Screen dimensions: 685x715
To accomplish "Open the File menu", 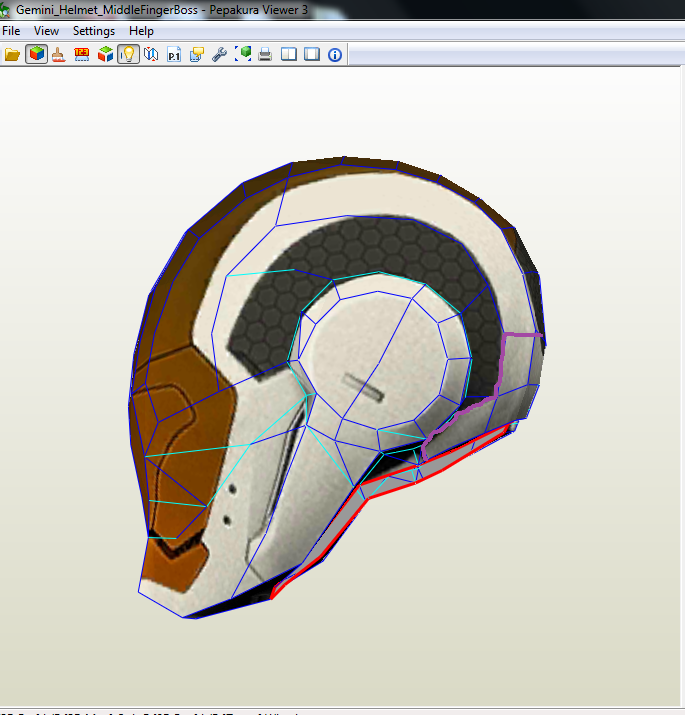I will [x=11, y=31].
